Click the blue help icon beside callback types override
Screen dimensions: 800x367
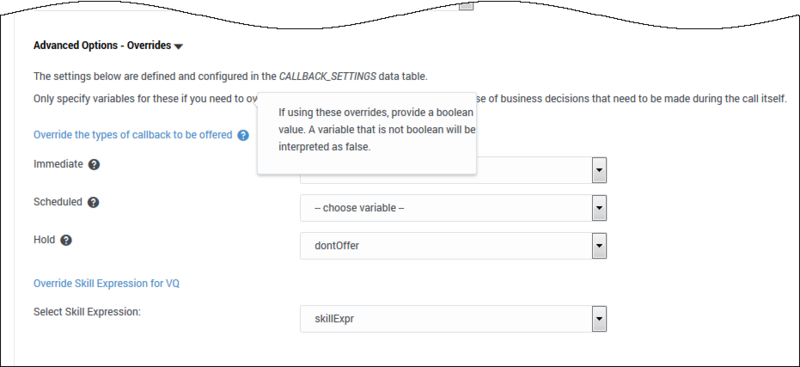[243, 135]
